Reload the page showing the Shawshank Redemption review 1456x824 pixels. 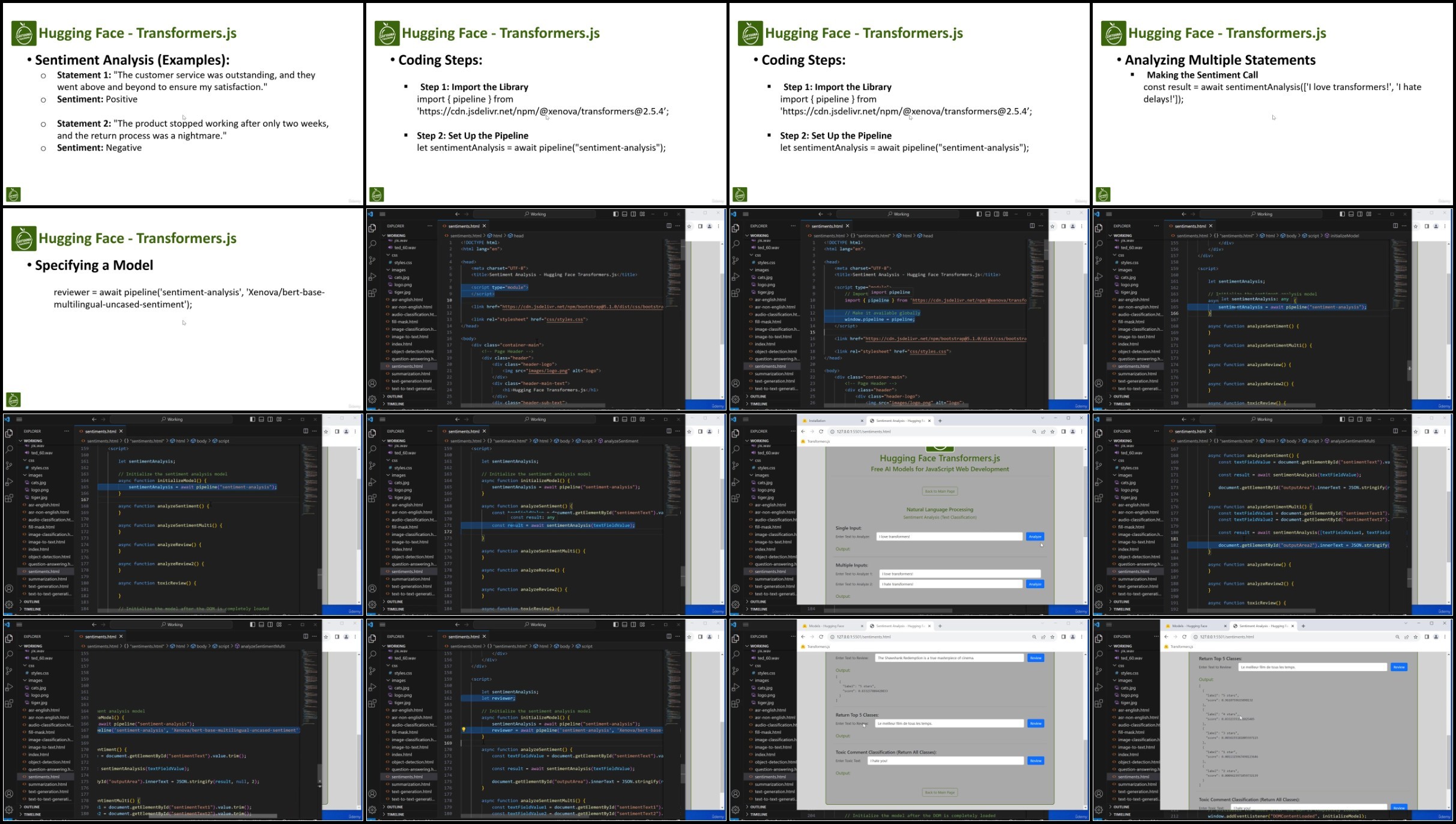click(821, 637)
